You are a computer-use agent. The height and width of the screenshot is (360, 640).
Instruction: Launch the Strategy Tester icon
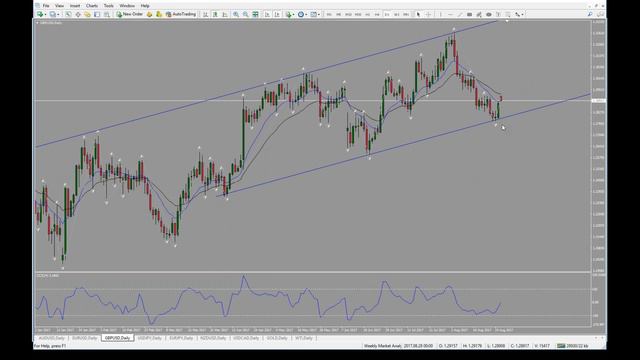(107, 14)
